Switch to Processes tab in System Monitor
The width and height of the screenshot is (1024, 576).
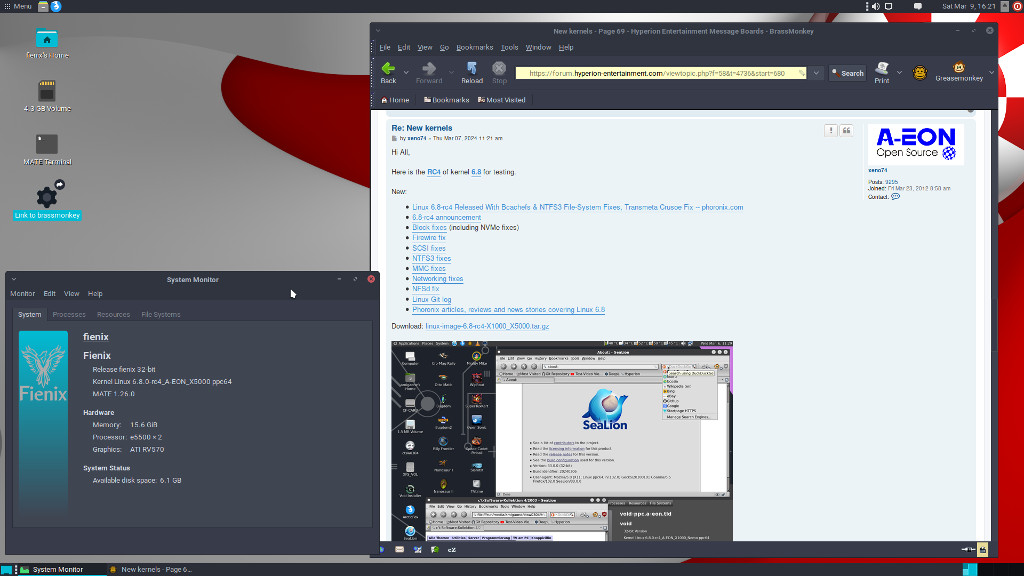click(69, 314)
